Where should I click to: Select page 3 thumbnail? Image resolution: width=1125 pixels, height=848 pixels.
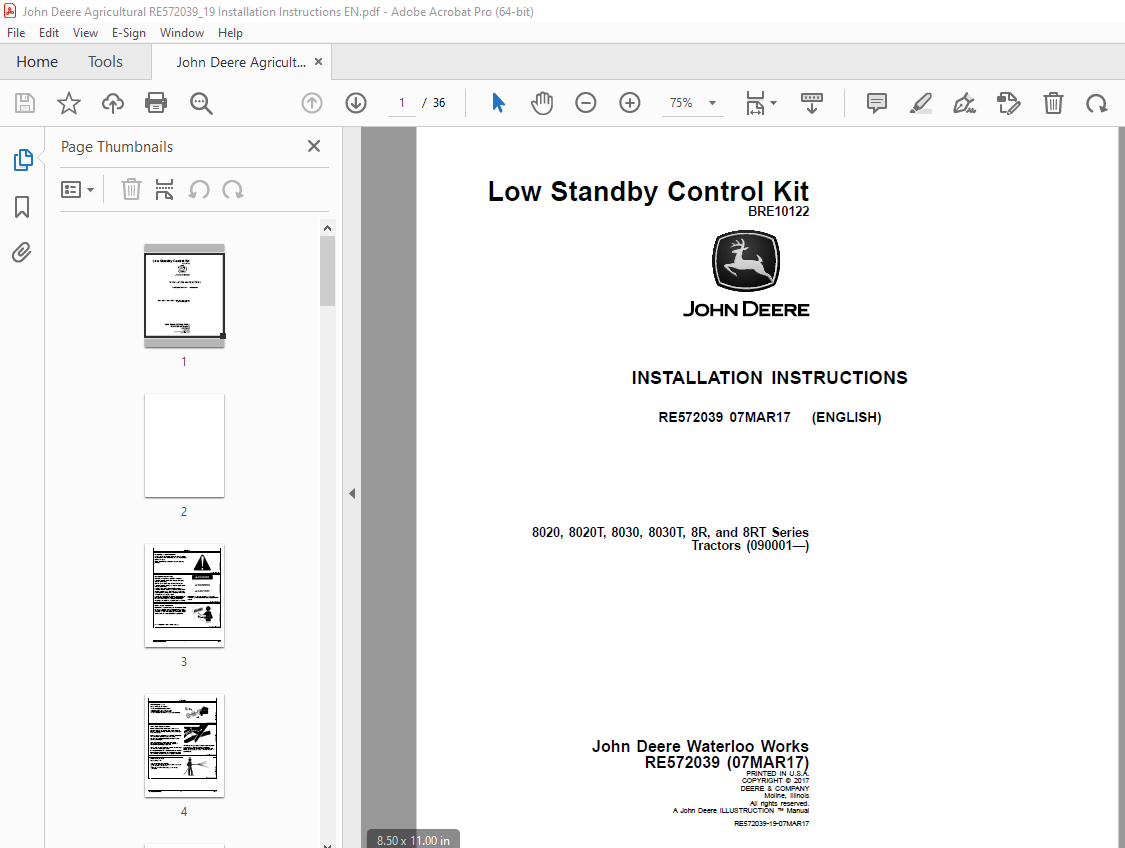click(184, 595)
